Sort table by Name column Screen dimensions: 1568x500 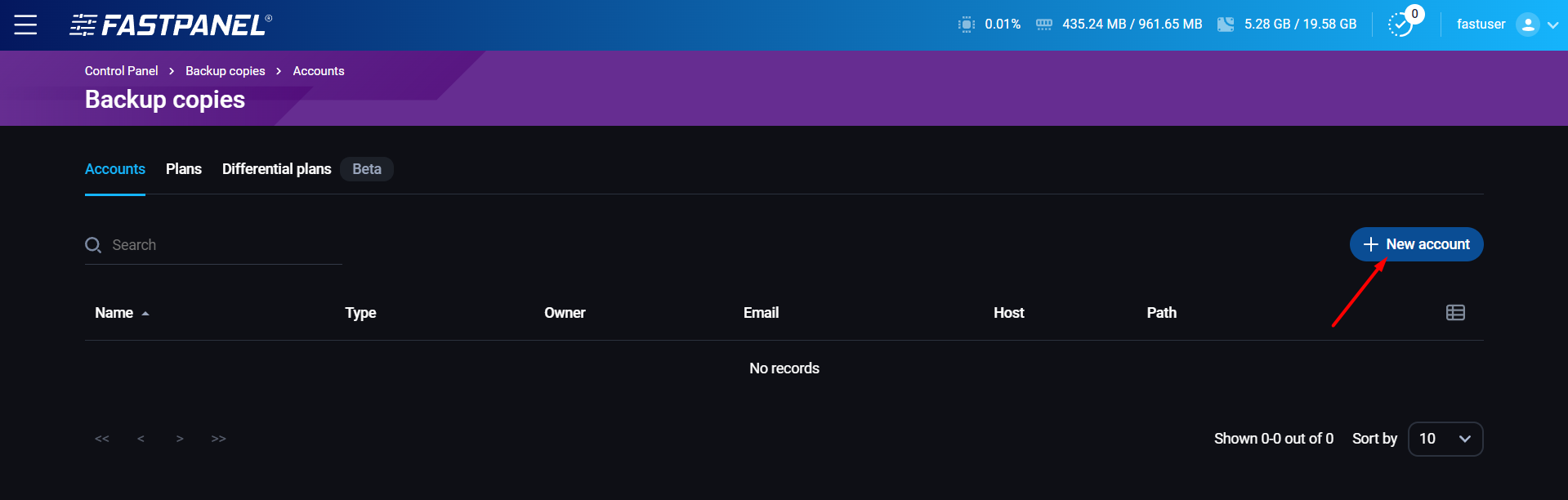click(x=114, y=313)
